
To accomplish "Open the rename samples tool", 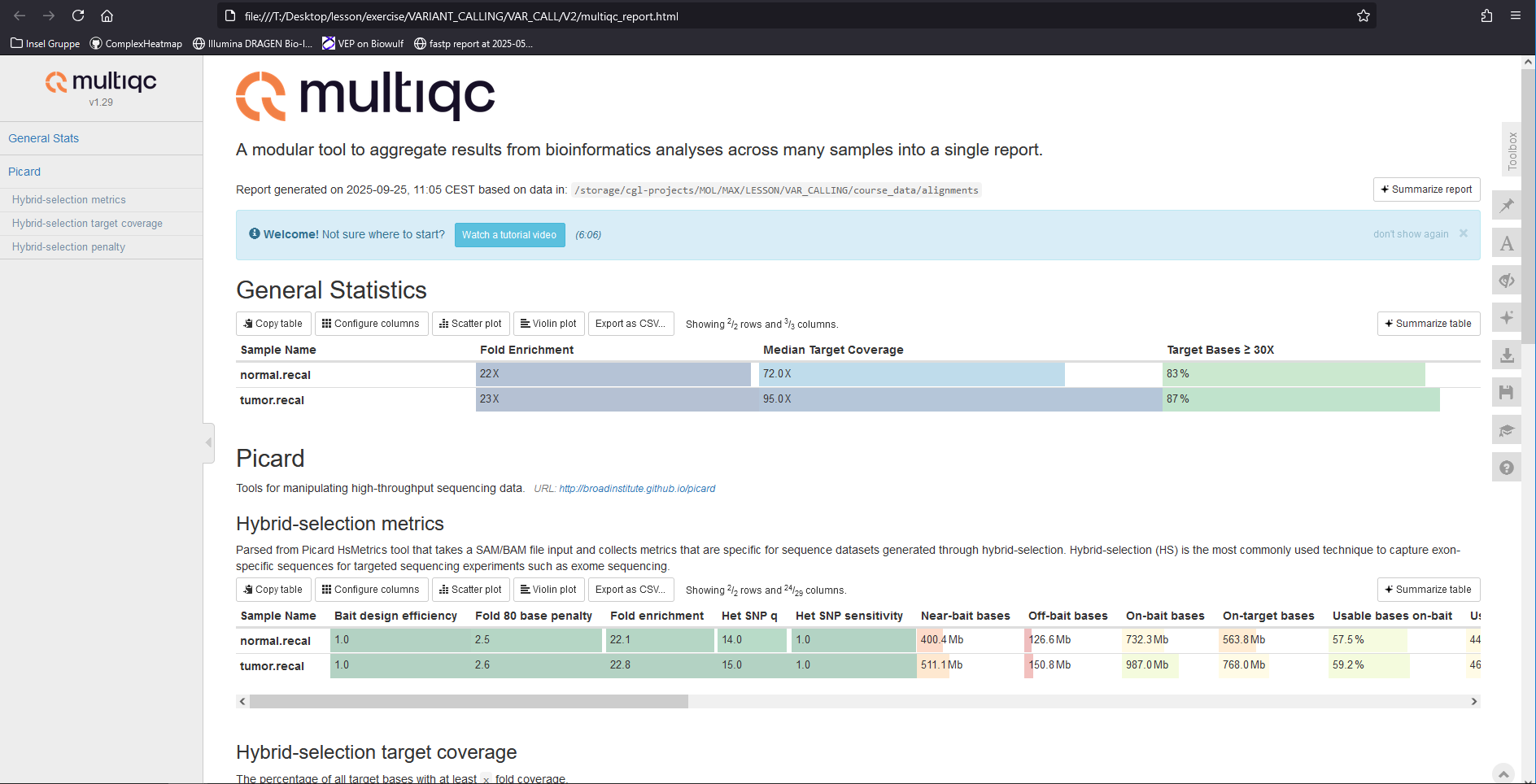I will [x=1507, y=243].
